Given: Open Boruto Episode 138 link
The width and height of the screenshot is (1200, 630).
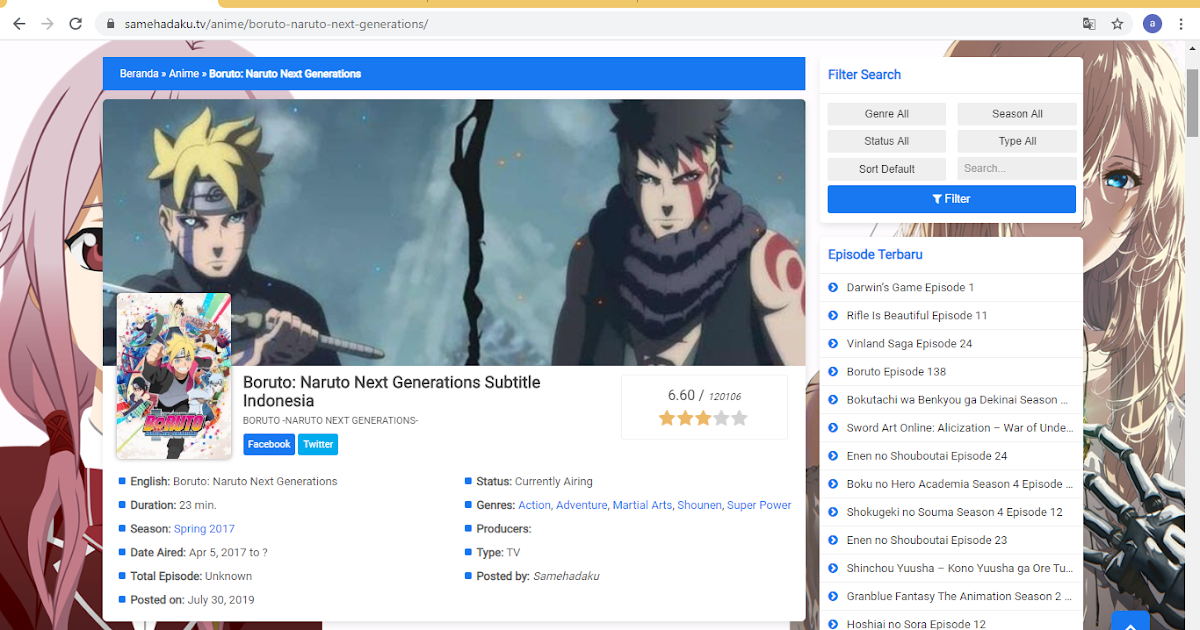Looking at the screenshot, I should [x=896, y=372].
